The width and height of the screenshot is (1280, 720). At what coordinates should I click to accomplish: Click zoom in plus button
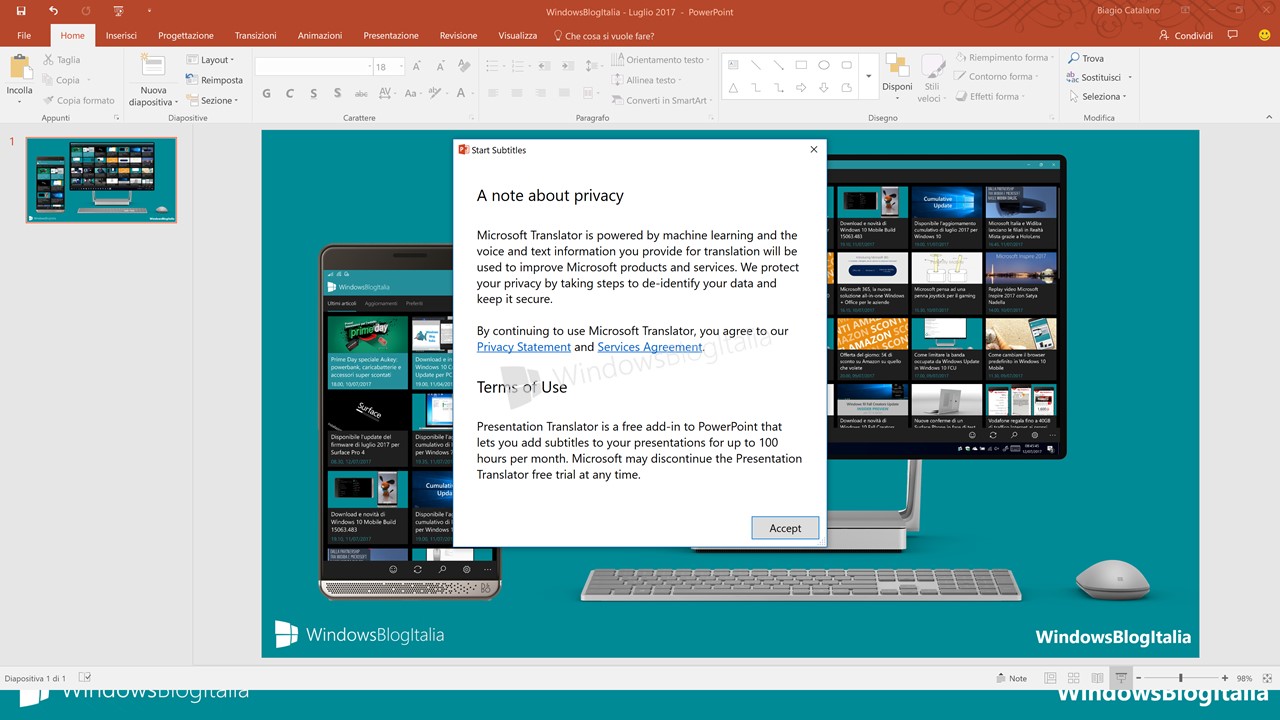[x=1225, y=678]
